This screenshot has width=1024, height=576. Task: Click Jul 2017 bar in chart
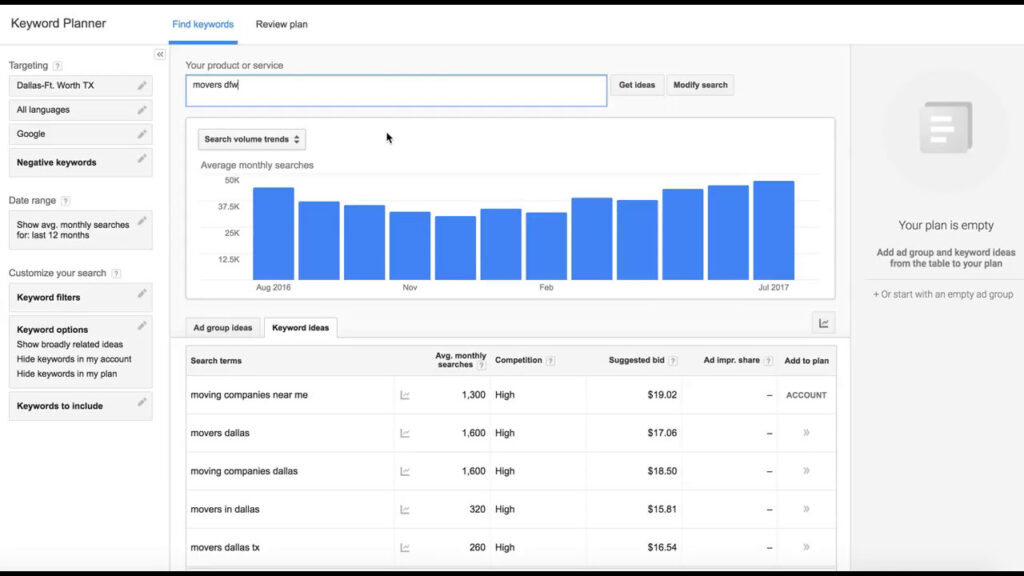[774, 231]
